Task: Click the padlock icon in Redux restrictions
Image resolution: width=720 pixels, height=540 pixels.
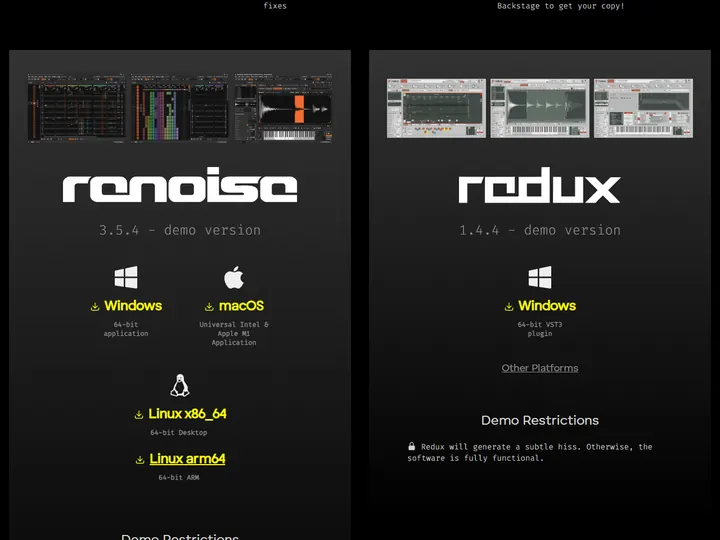Action: click(411, 446)
